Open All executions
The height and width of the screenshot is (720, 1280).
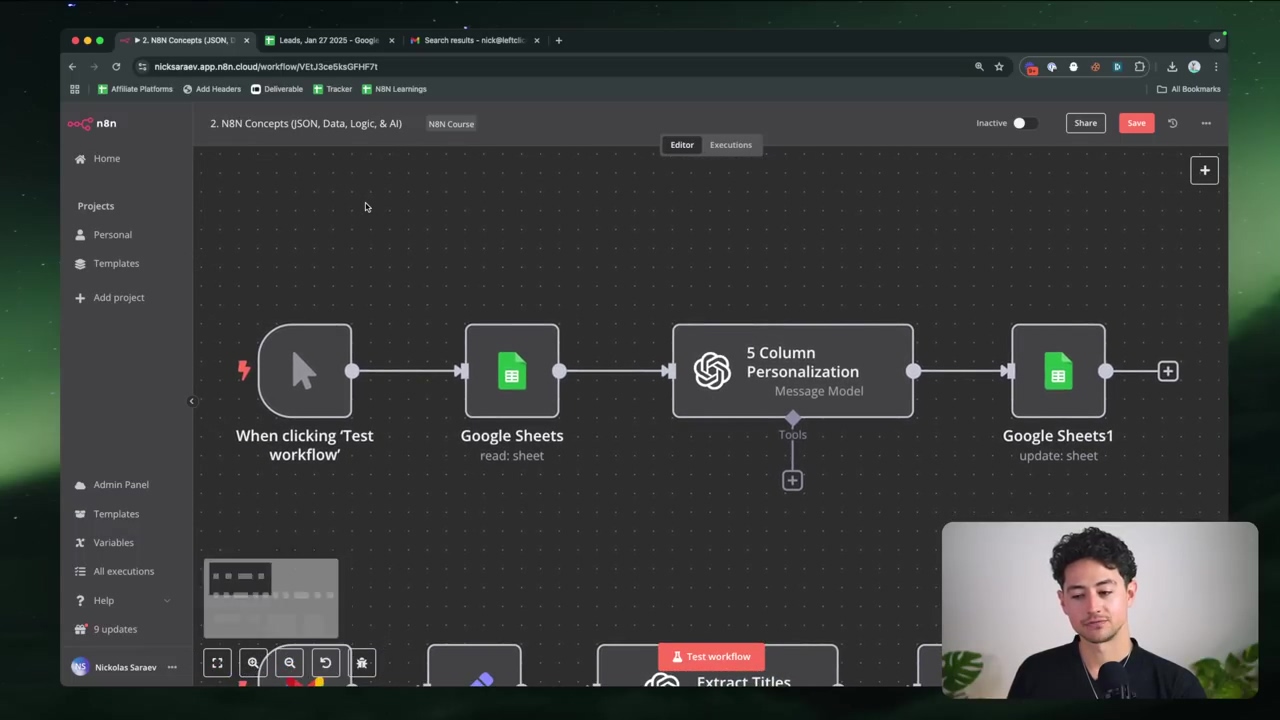(x=115, y=571)
